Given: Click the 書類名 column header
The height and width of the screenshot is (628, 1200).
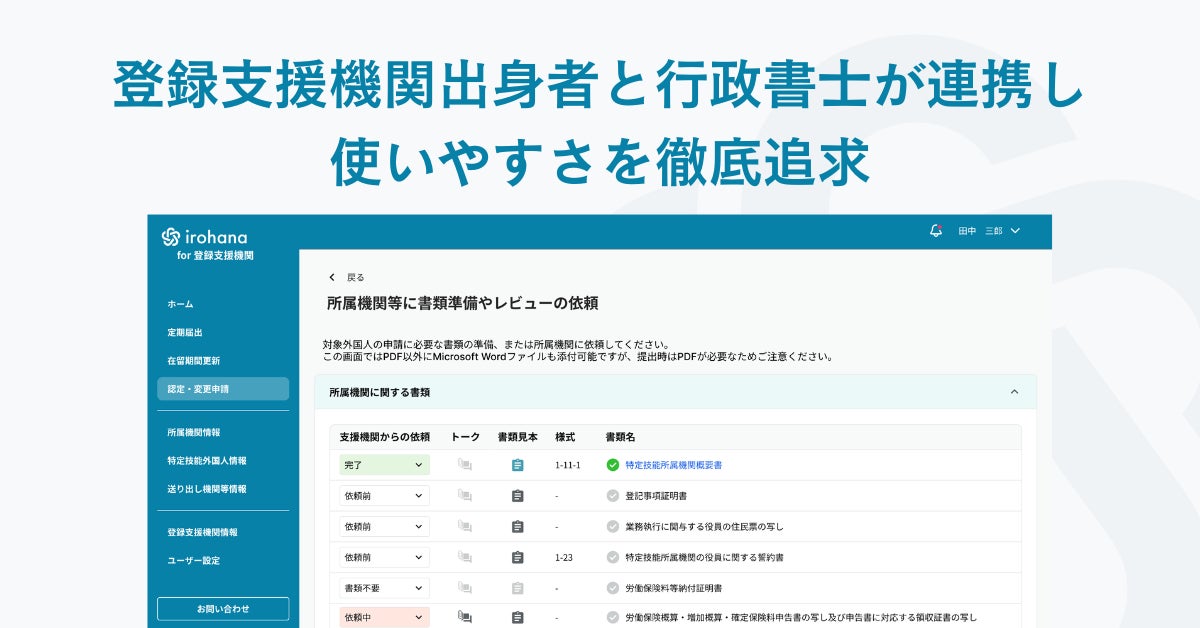Looking at the screenshot, I should (620, 437).
